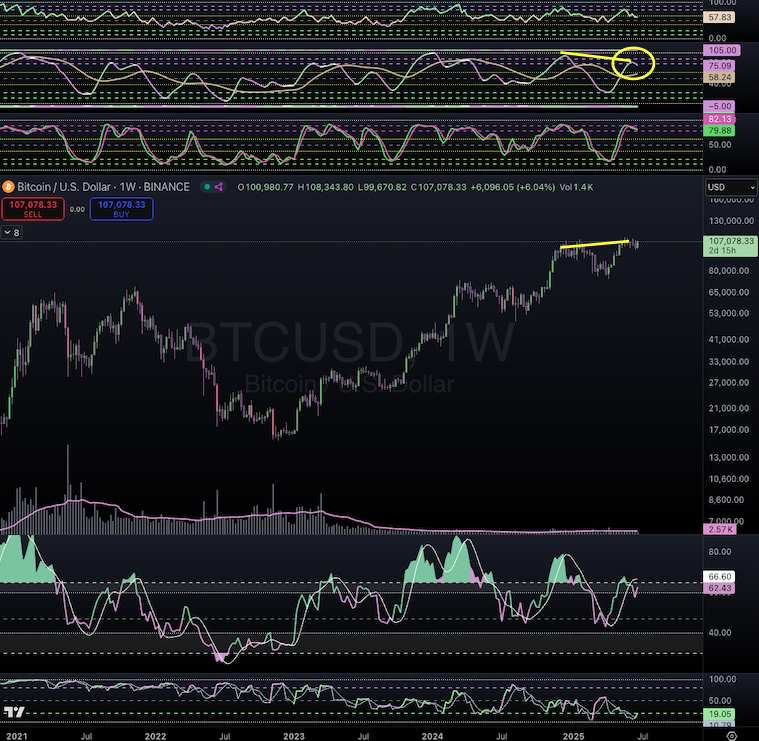The image size is (759, 741).
Task: Click the red SELL 107,078.33 button
Action: coord(33,209)
